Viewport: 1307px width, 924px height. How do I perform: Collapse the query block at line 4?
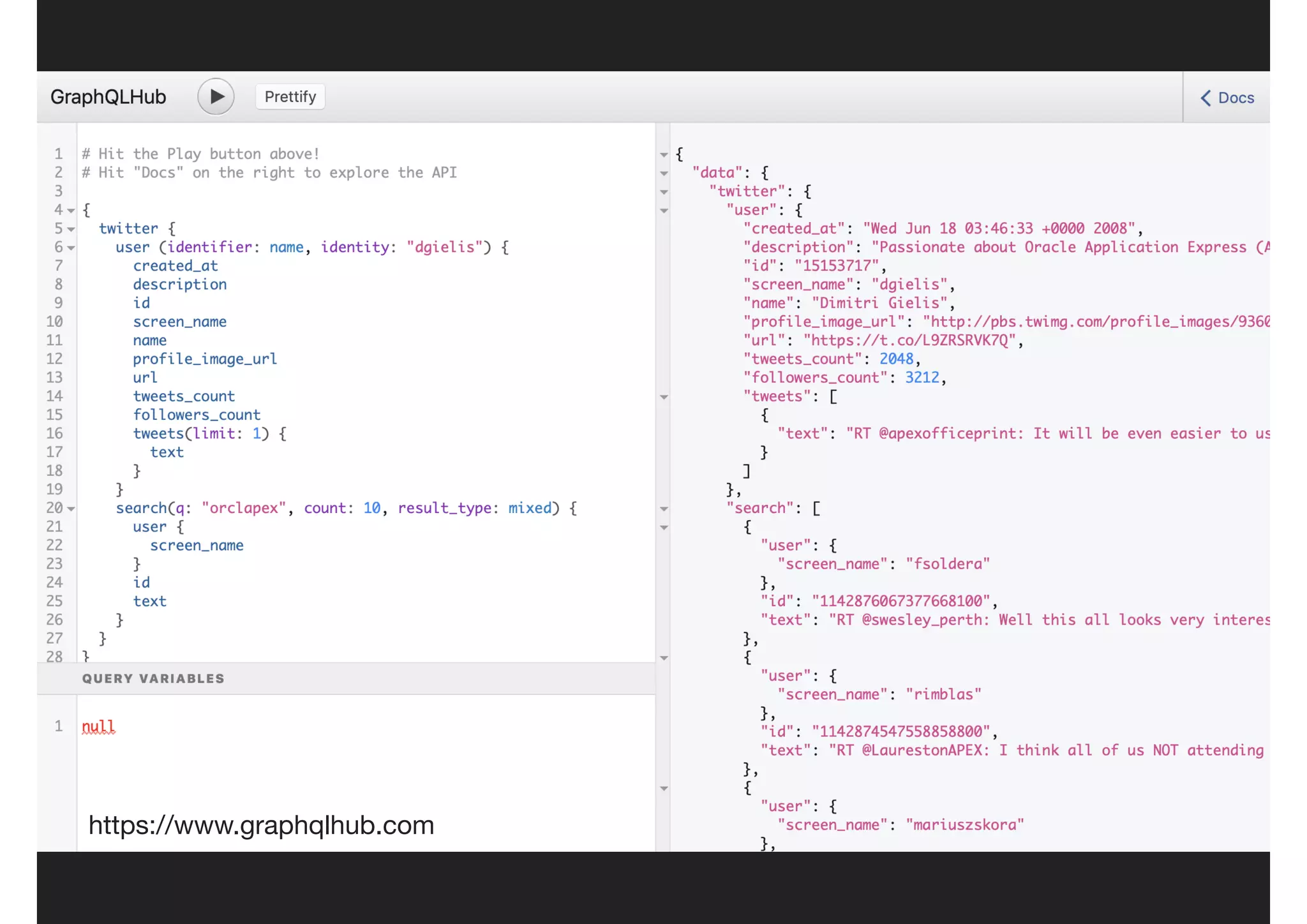tap(71, 210)
